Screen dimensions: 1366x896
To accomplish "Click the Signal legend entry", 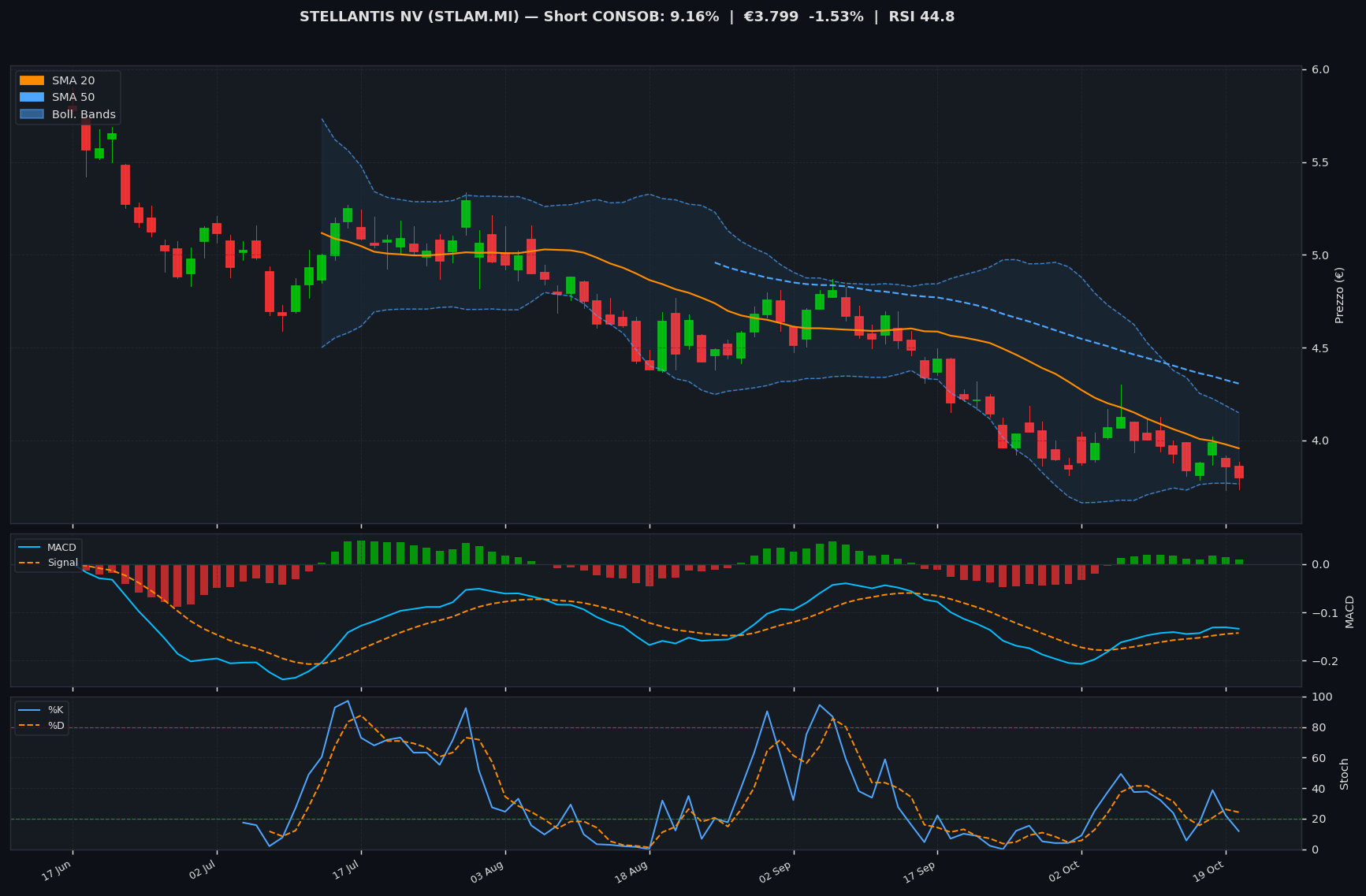I will 48,563.
